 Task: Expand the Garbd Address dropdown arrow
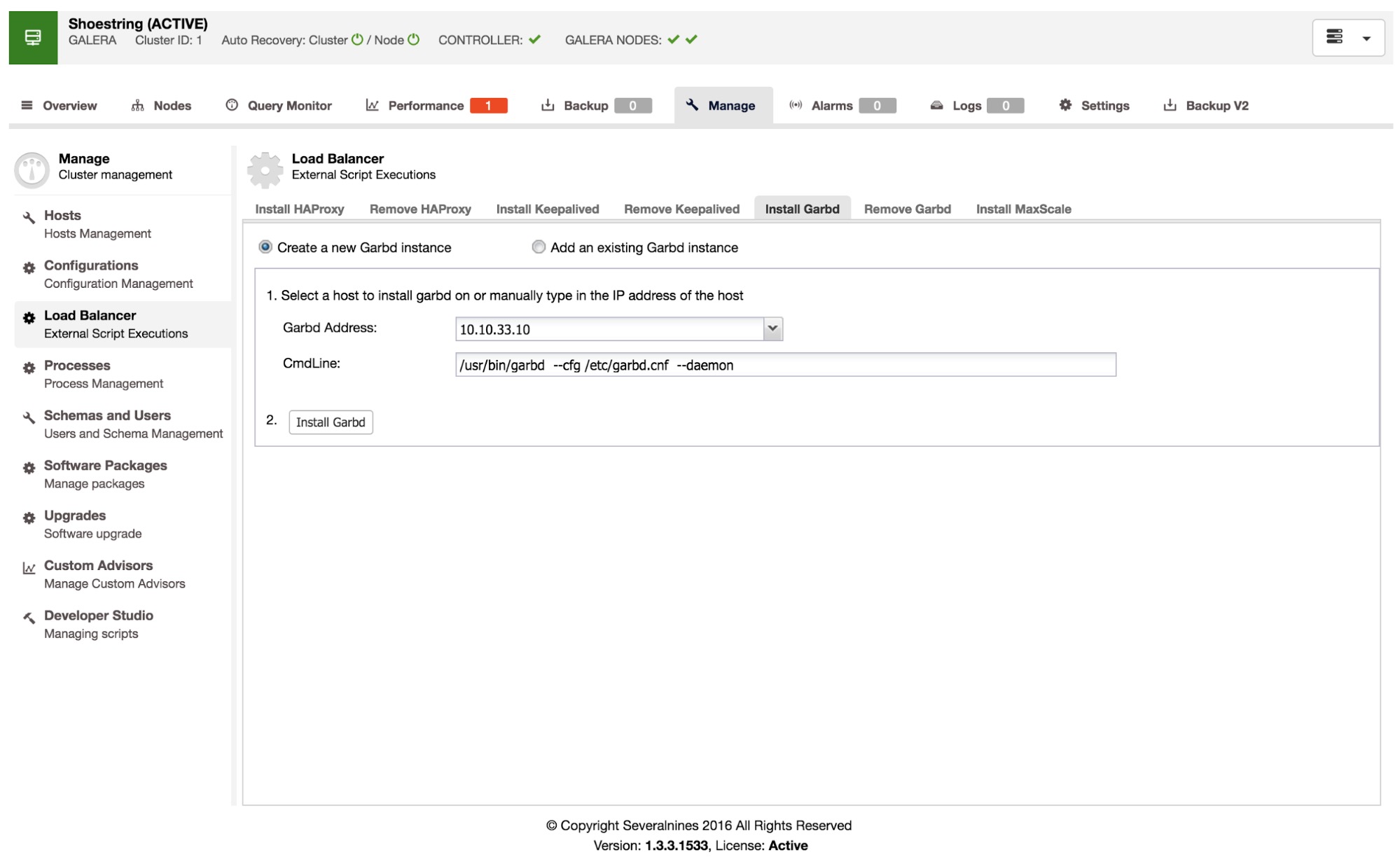[772, 328]
